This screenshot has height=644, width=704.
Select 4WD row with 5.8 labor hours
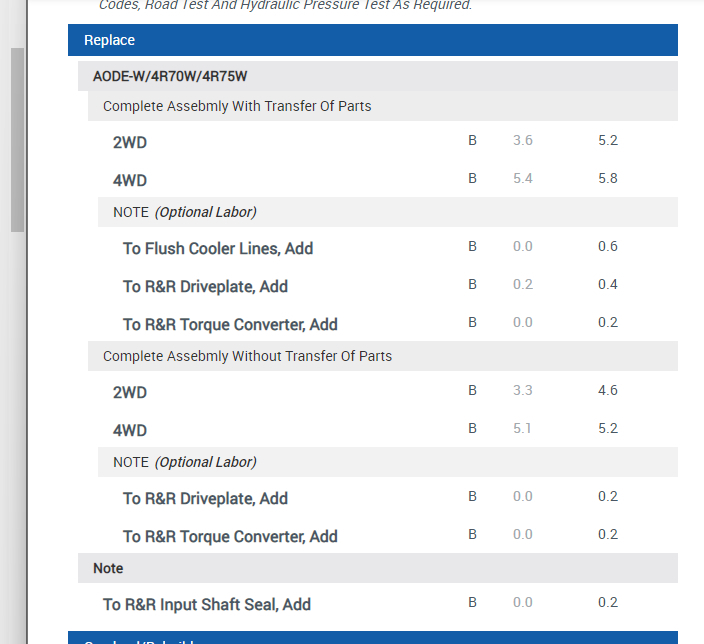130,181
